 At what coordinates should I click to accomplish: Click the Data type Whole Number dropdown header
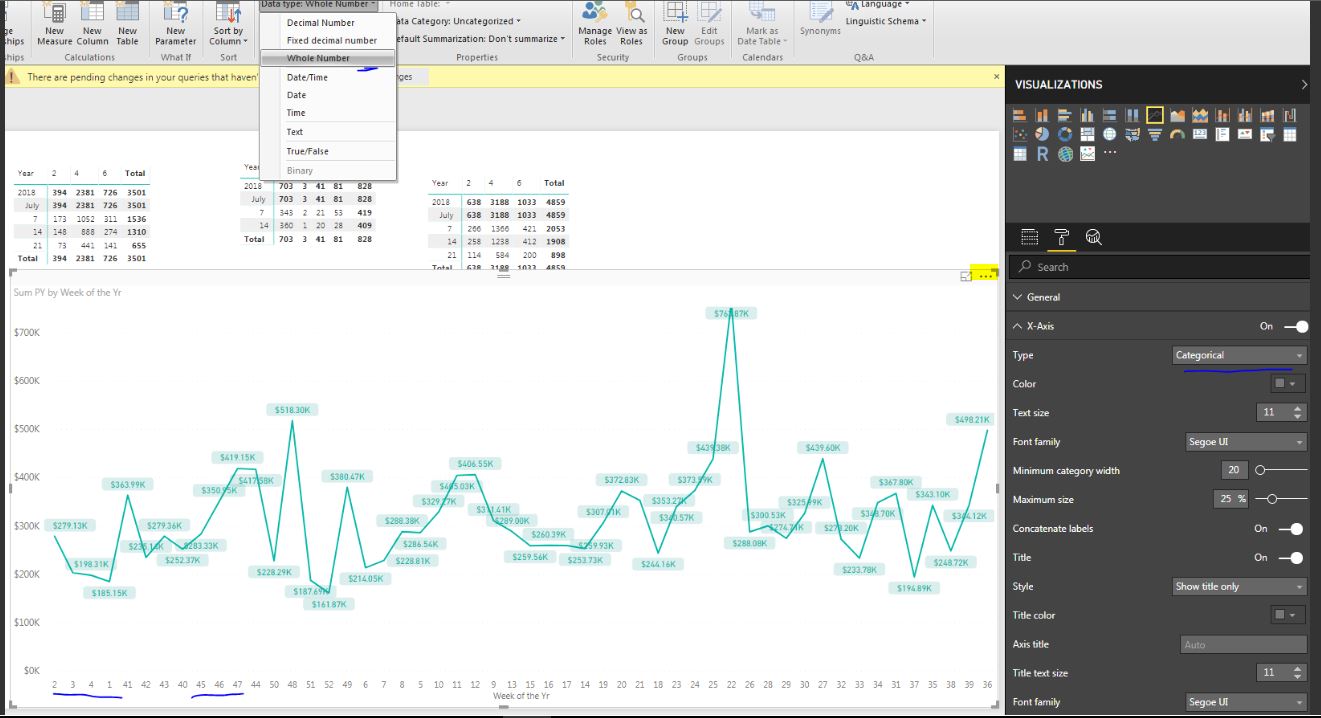coord(318,4)
